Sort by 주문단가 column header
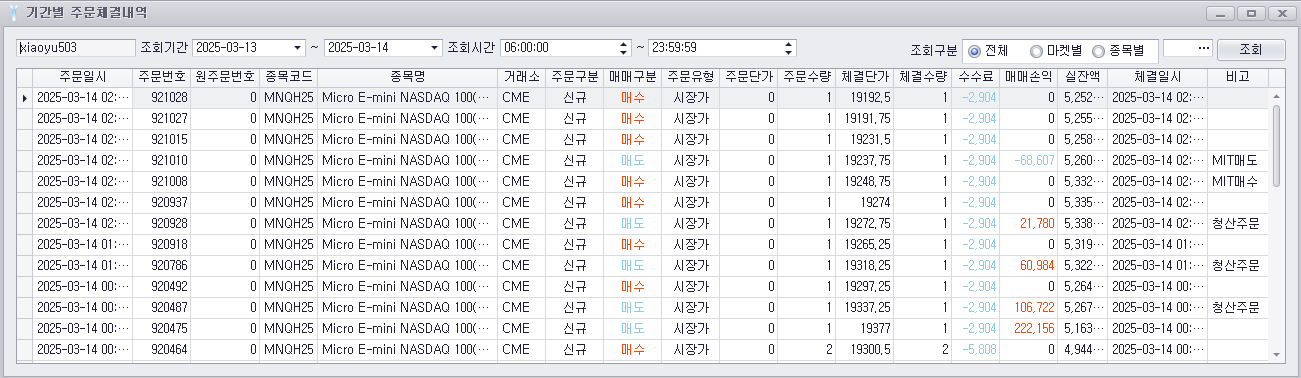 click(x=749, y=77)
